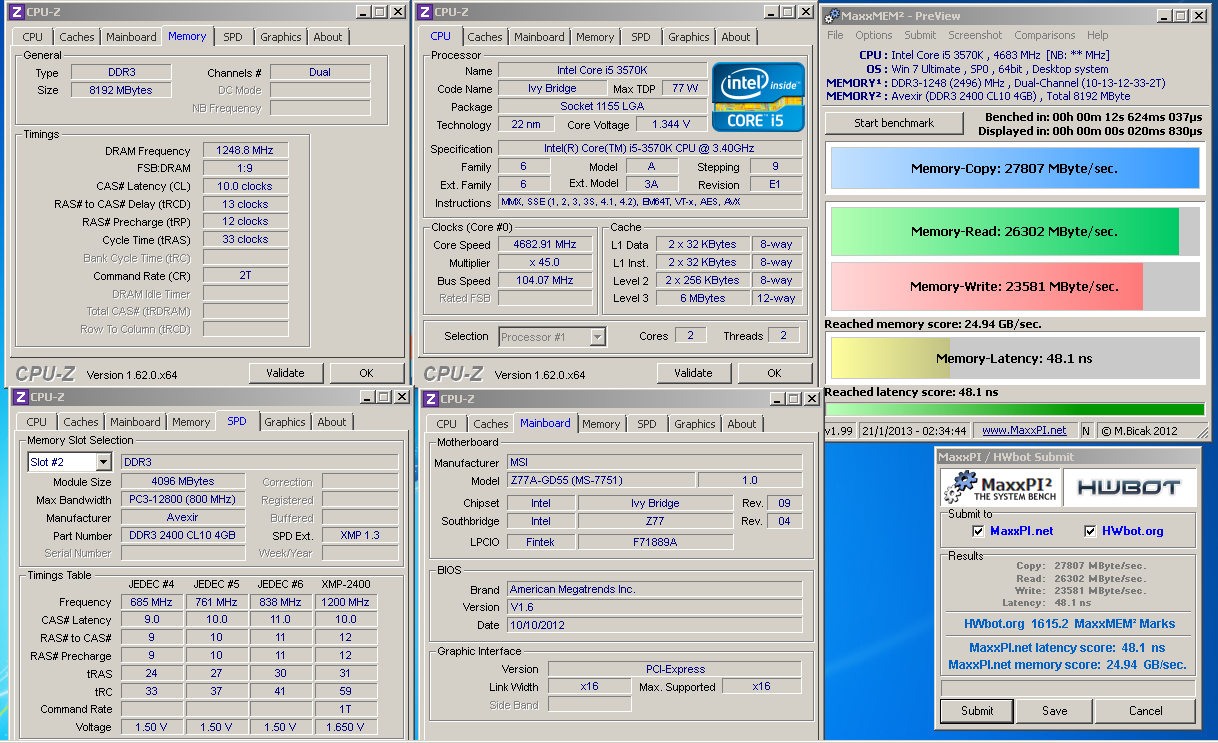
Task: Select About tab in the CPU window
Action: click(x=736, y=37)
